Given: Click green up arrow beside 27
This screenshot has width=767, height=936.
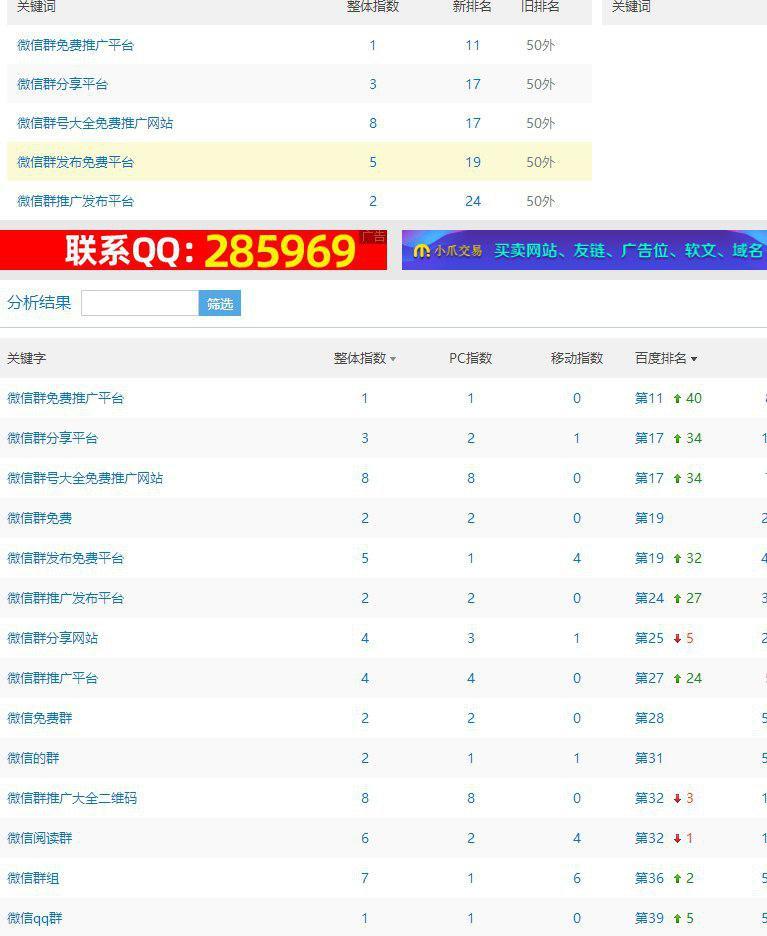Looking at the screenshot, I should point(677,599).
